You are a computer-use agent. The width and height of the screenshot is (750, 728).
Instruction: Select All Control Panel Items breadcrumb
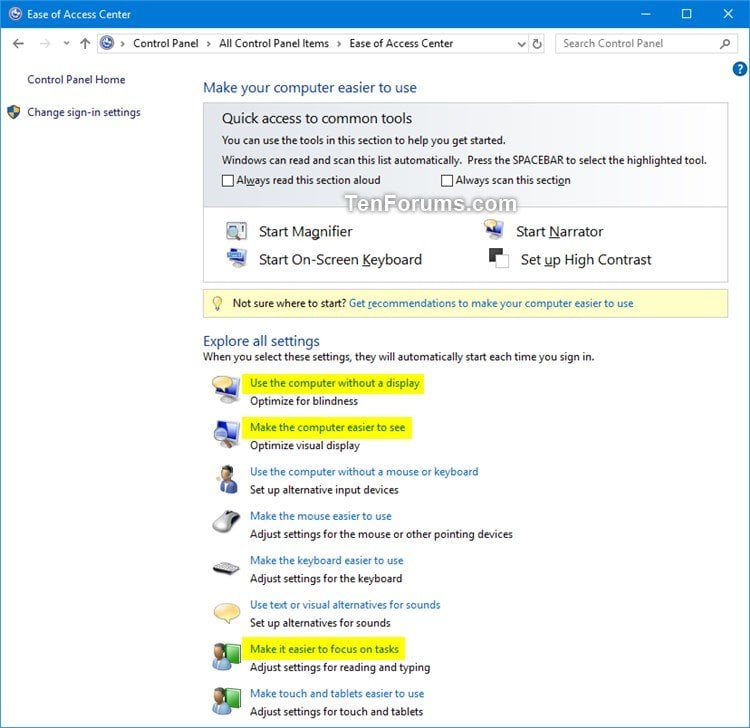point(274,44)
